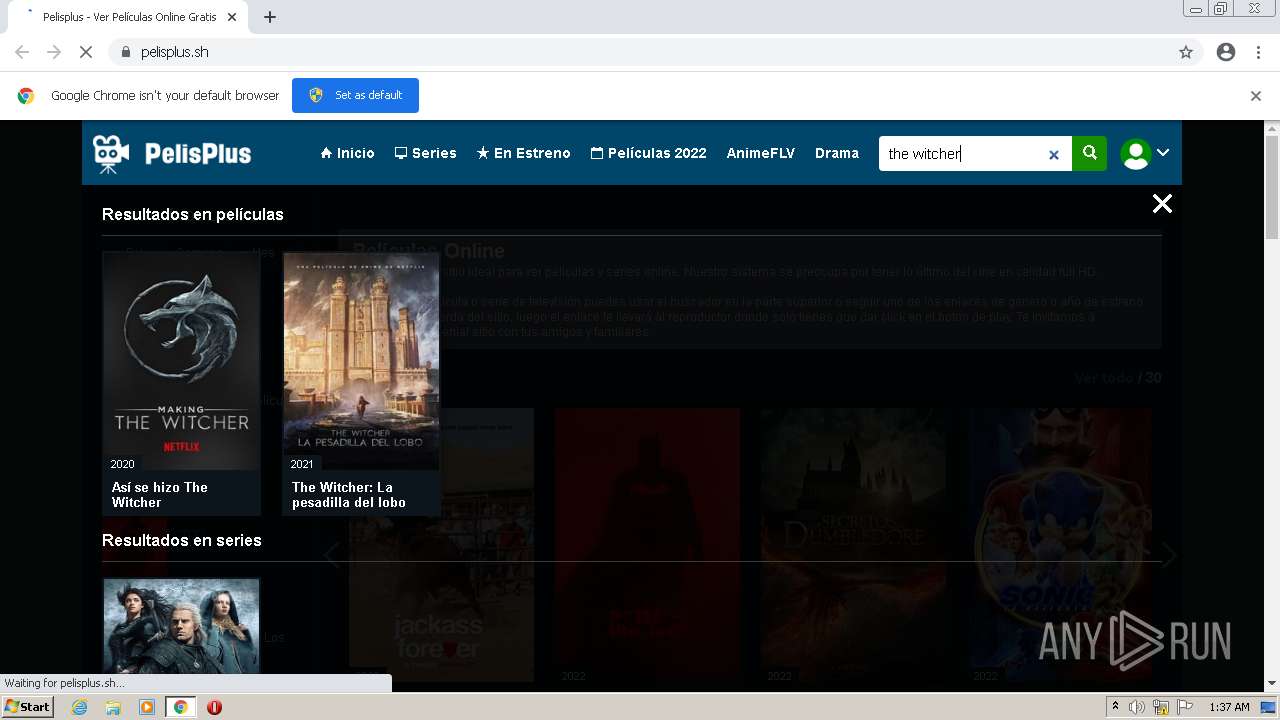Stop page loading with X button

[86, 52]
